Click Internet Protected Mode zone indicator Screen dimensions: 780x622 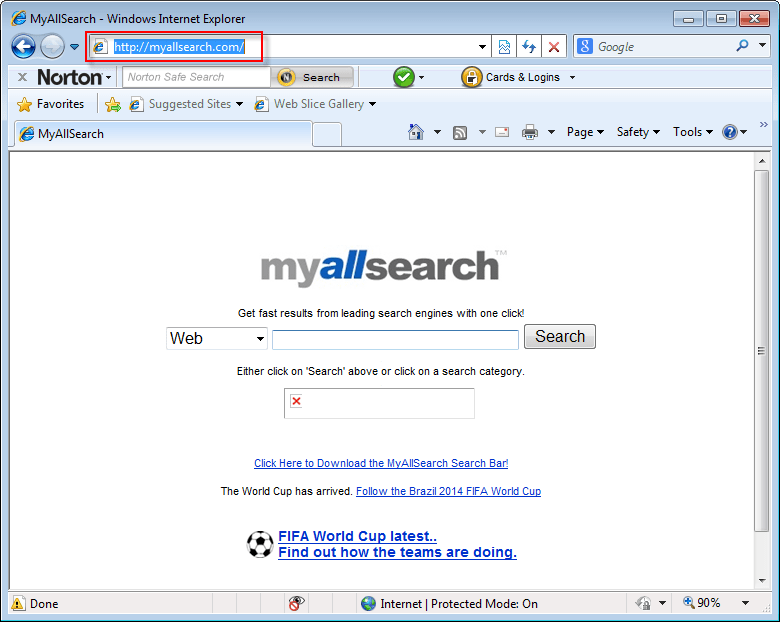click(449, 604)
